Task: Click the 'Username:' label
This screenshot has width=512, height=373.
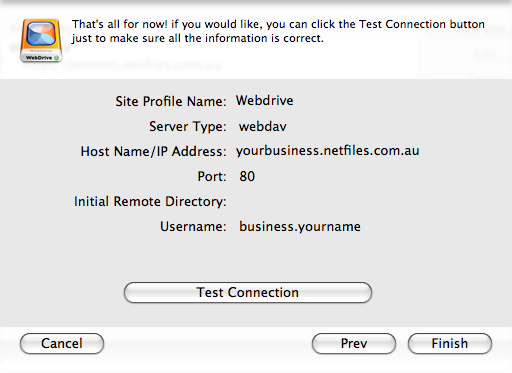Action: pos(193,227)
